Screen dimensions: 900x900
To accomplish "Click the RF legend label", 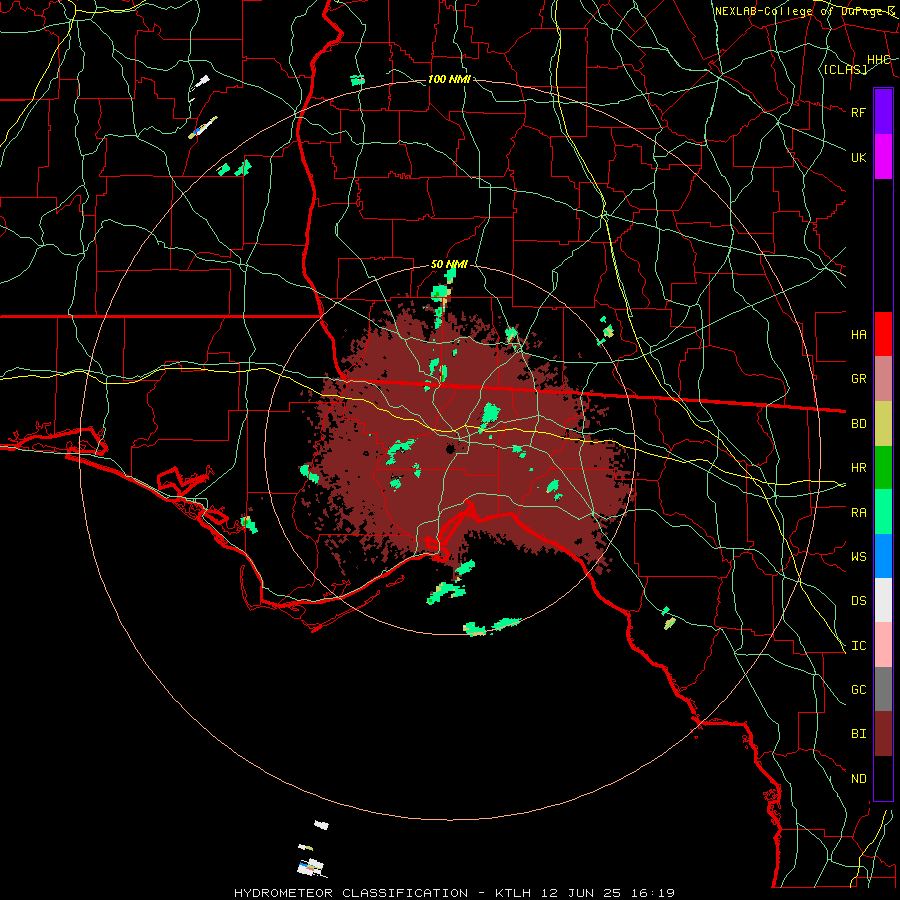I will 859,112.
